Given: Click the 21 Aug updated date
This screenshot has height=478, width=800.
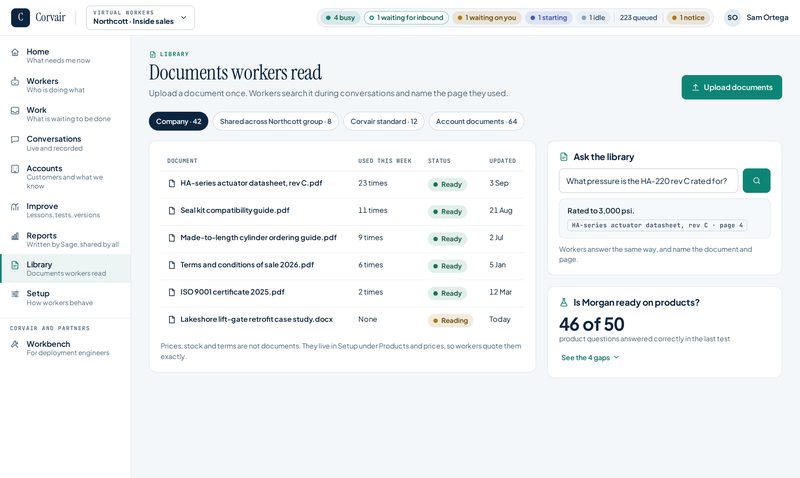Looking at the screenshot, I should (501, 210).
